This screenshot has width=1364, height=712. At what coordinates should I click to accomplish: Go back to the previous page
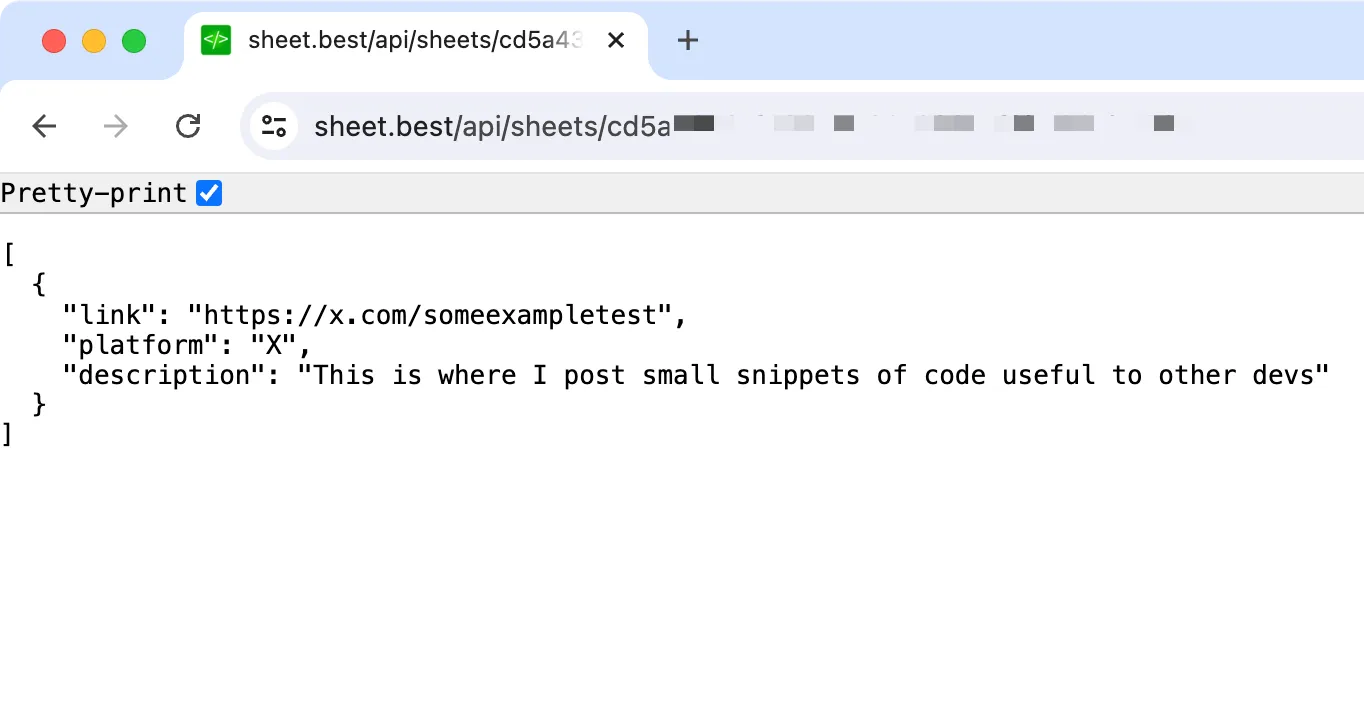click(44, 126)
